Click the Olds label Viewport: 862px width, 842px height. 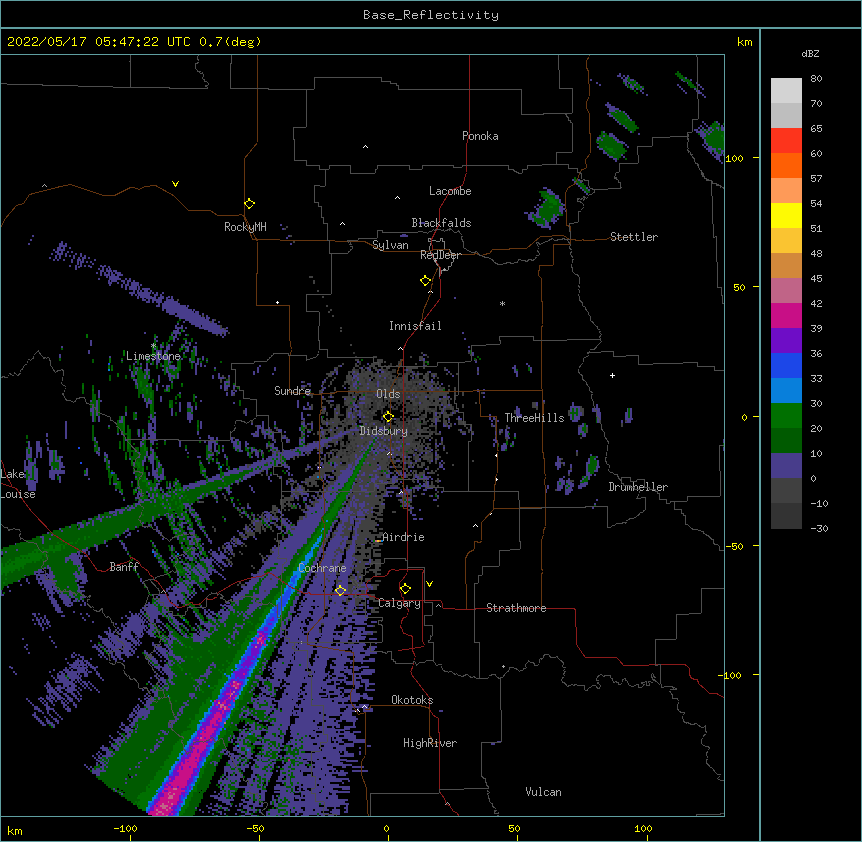point(388,394)
